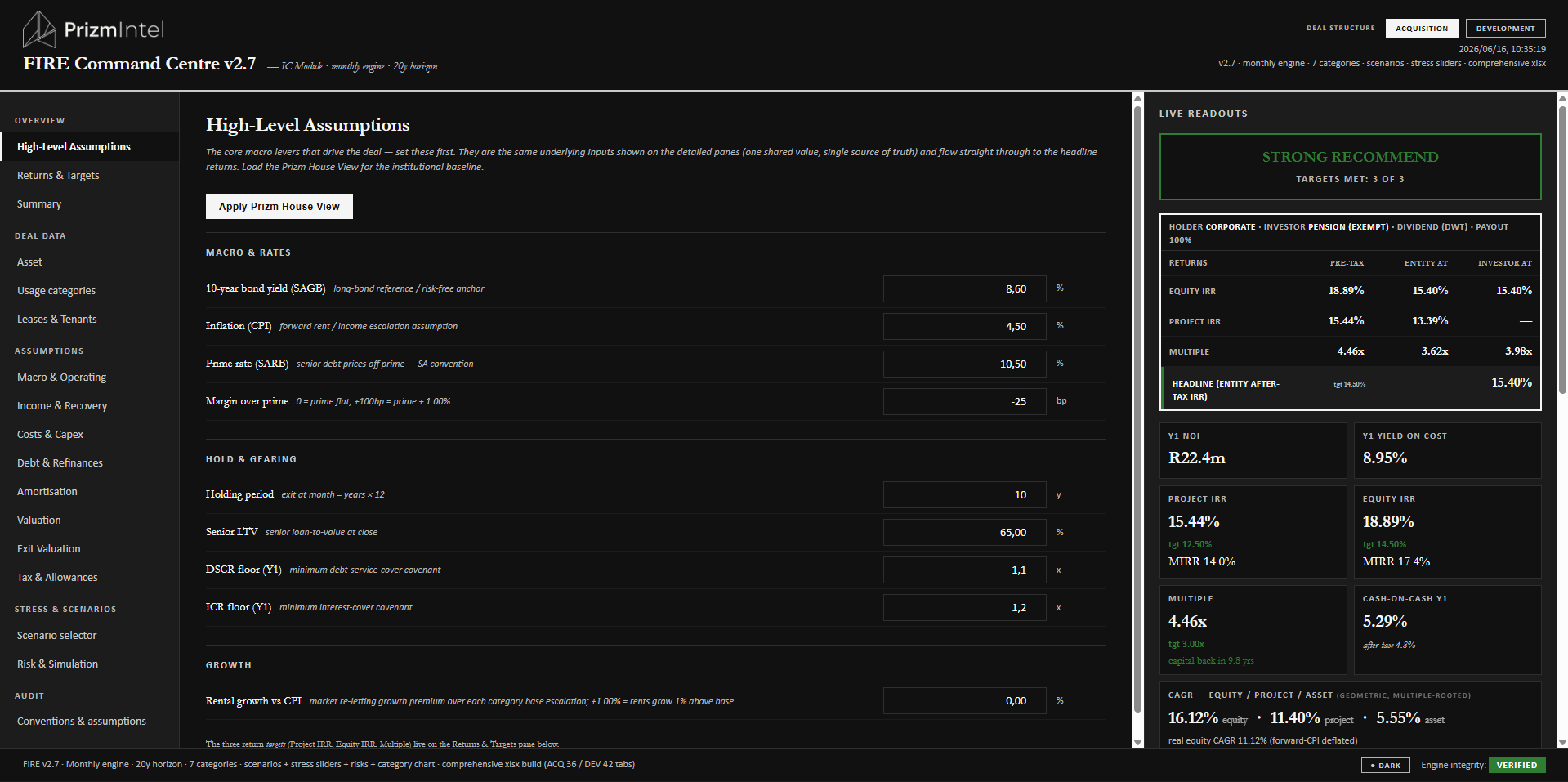The image size is (1568, 782).
Task: Open Returns & Targets section
Action: (89, 176)
